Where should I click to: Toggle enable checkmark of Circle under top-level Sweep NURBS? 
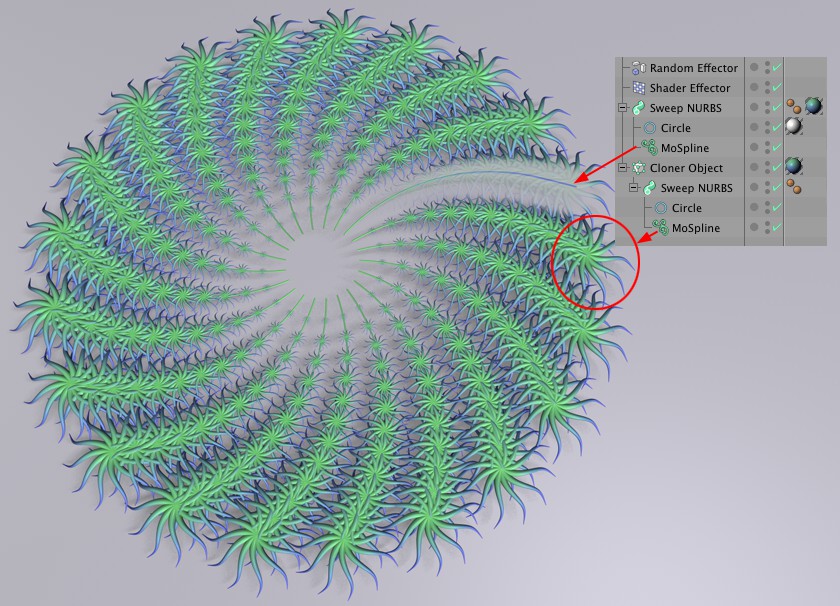(x=777, y=127)
